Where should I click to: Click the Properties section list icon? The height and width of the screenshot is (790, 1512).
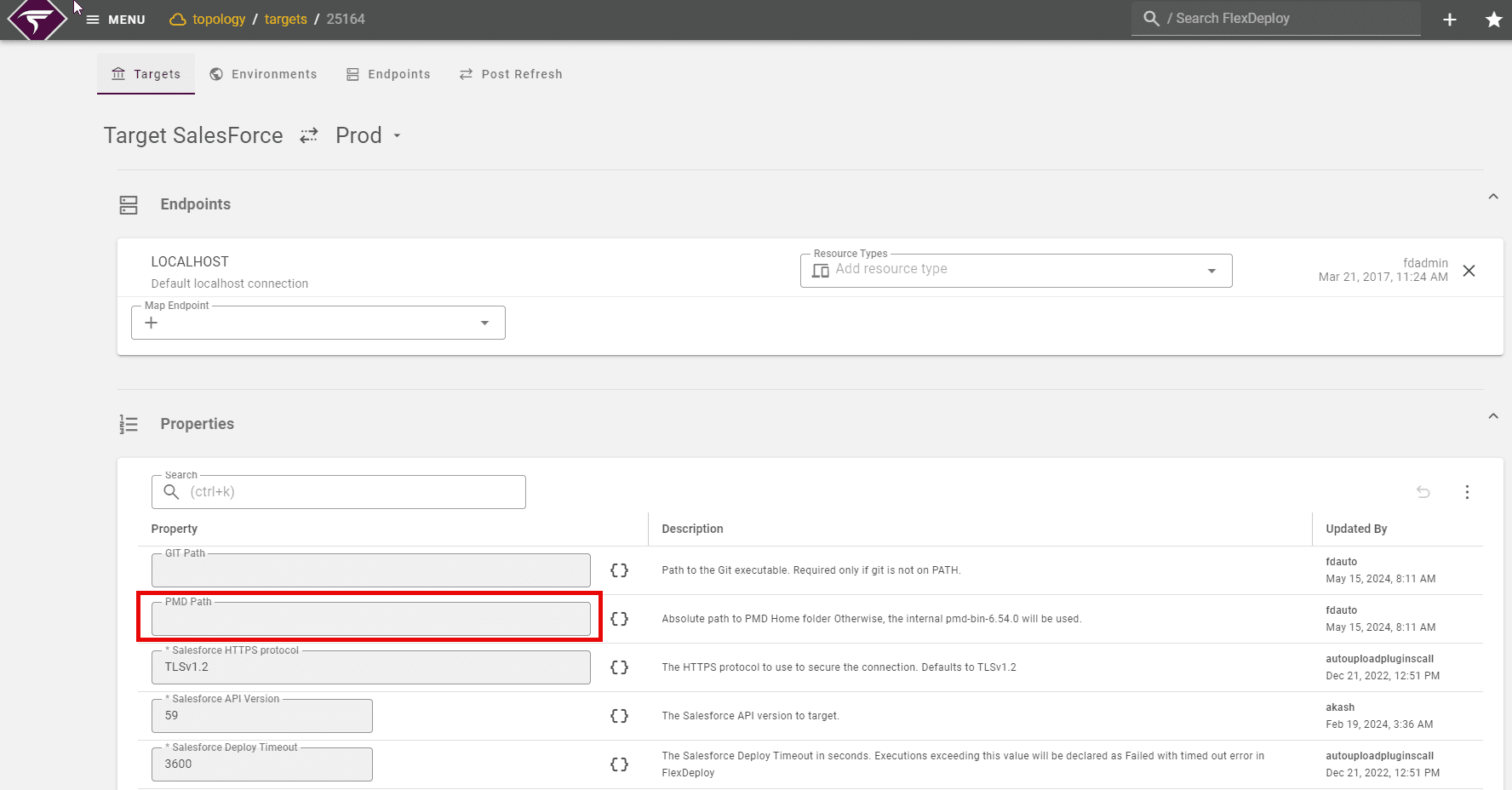(129, 424)
